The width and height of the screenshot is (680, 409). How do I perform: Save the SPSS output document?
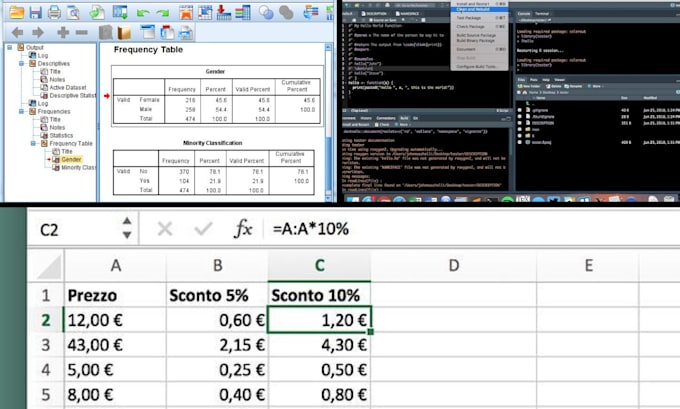[x=36, y=12]
